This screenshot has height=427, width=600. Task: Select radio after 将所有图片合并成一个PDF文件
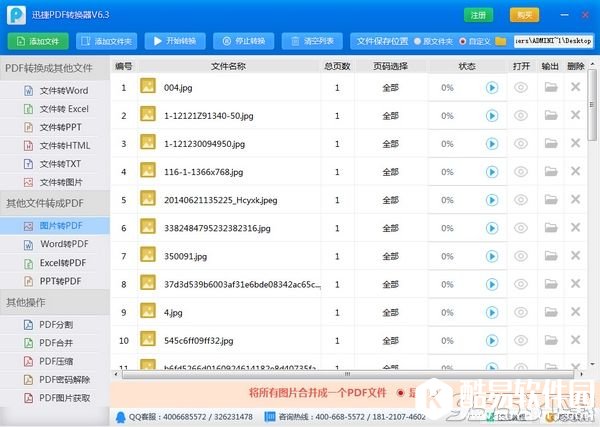tap(401, 393)
